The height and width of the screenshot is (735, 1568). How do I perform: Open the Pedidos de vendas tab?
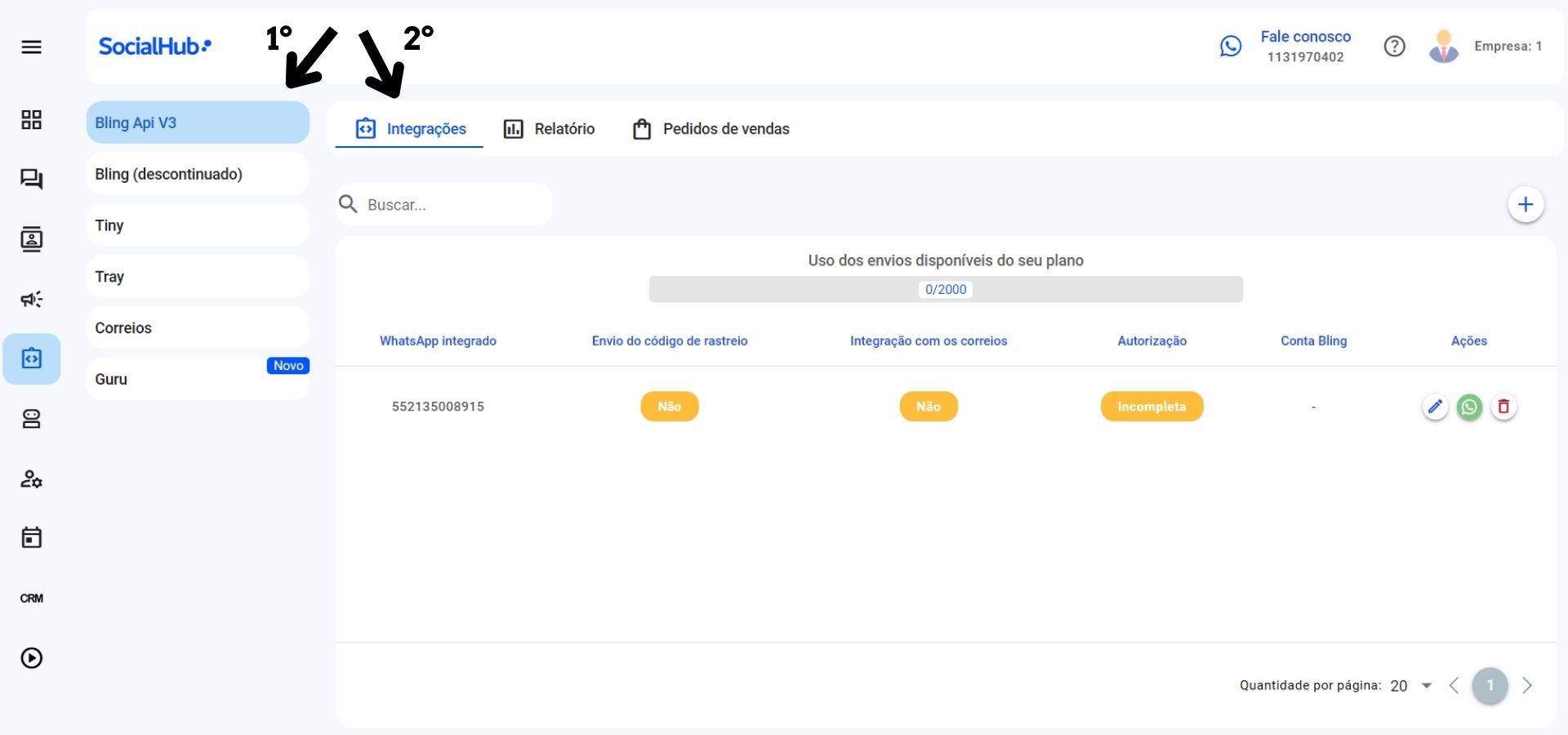pyautogui.click(x=710, y=128)
